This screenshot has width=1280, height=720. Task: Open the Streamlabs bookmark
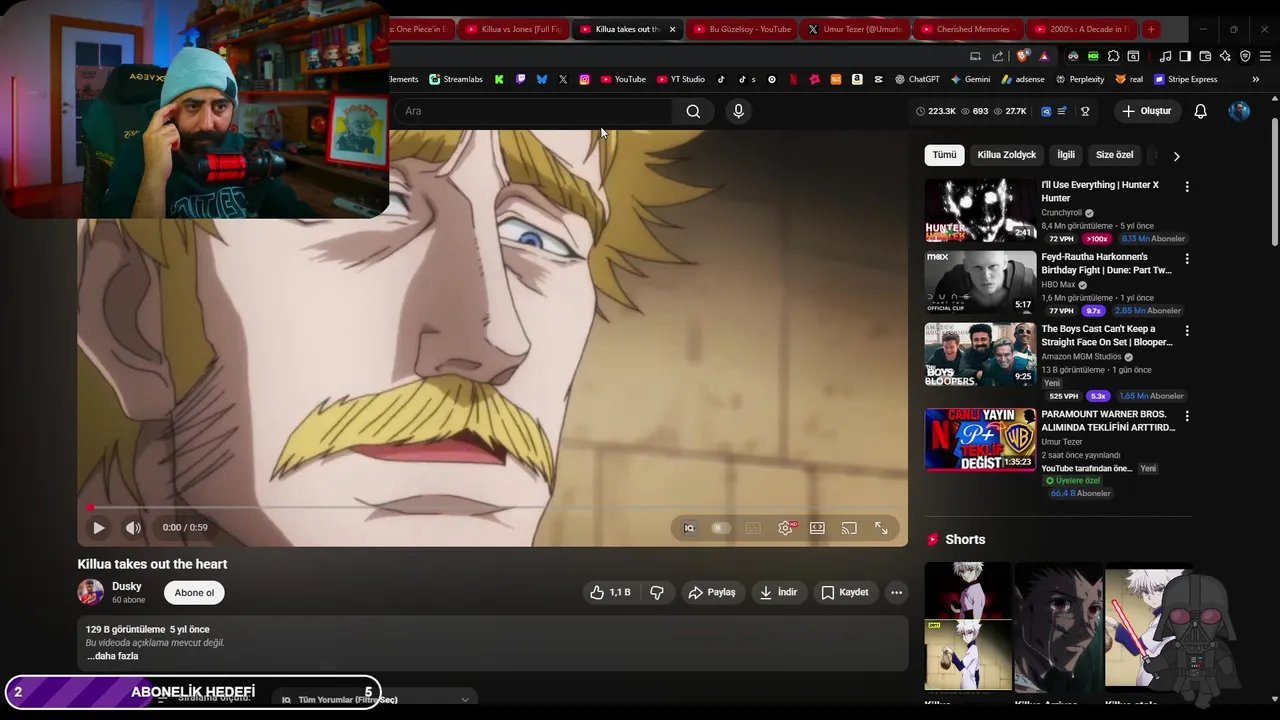(x=456, y=79)
